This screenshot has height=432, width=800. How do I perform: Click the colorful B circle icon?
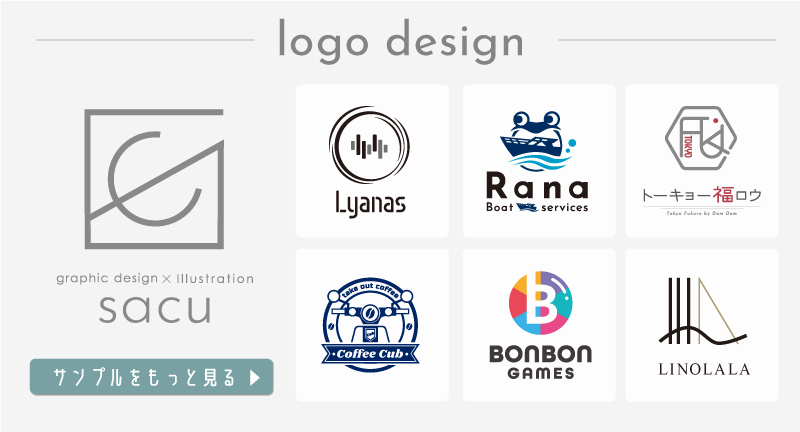(540, 303)
